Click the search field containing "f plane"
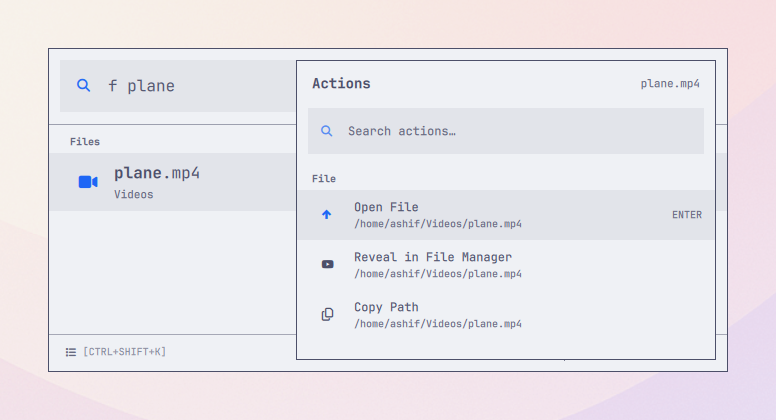 tap(178, 86)
